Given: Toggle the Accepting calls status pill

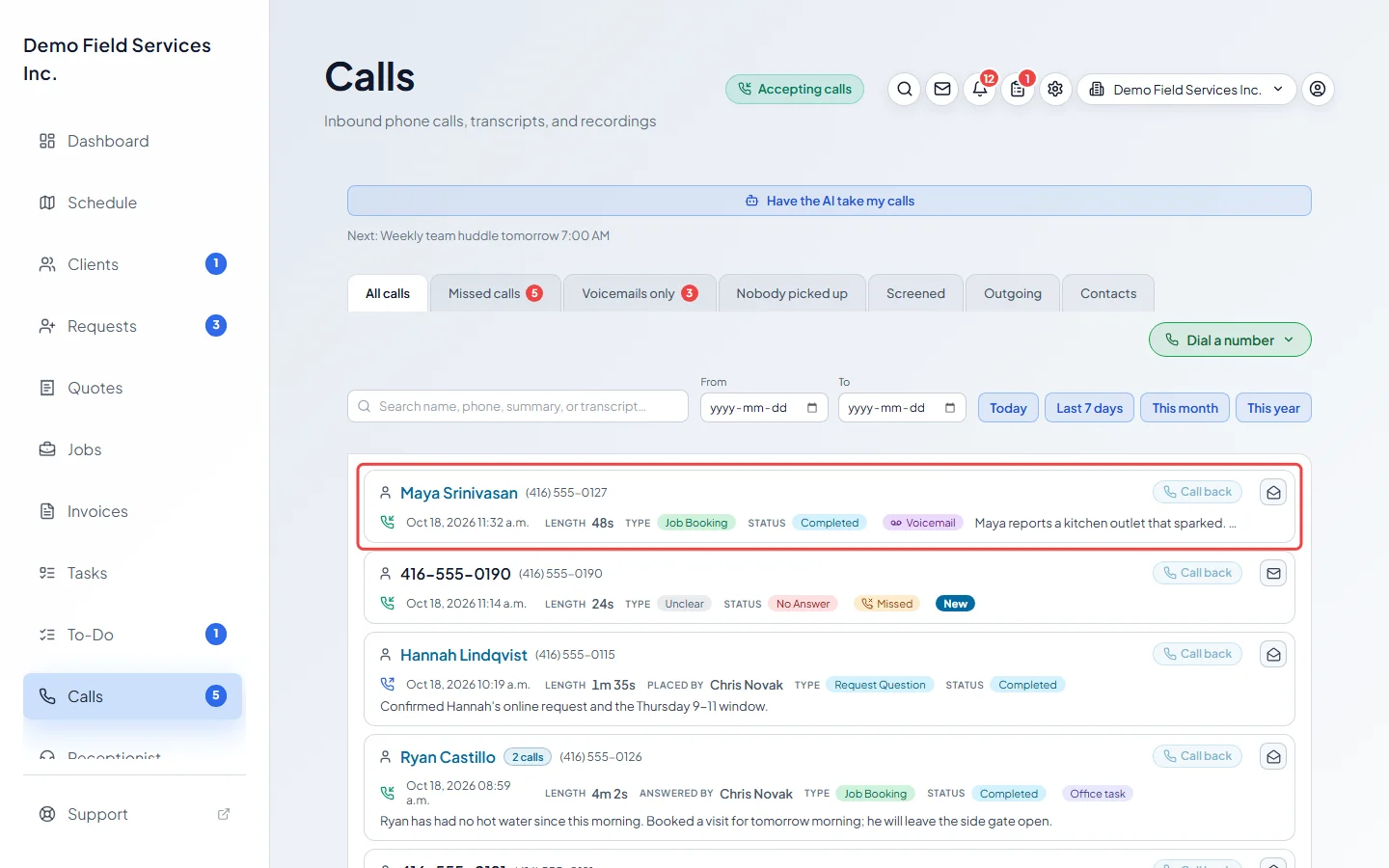Looking at the screenshot, I should (795, 90).
